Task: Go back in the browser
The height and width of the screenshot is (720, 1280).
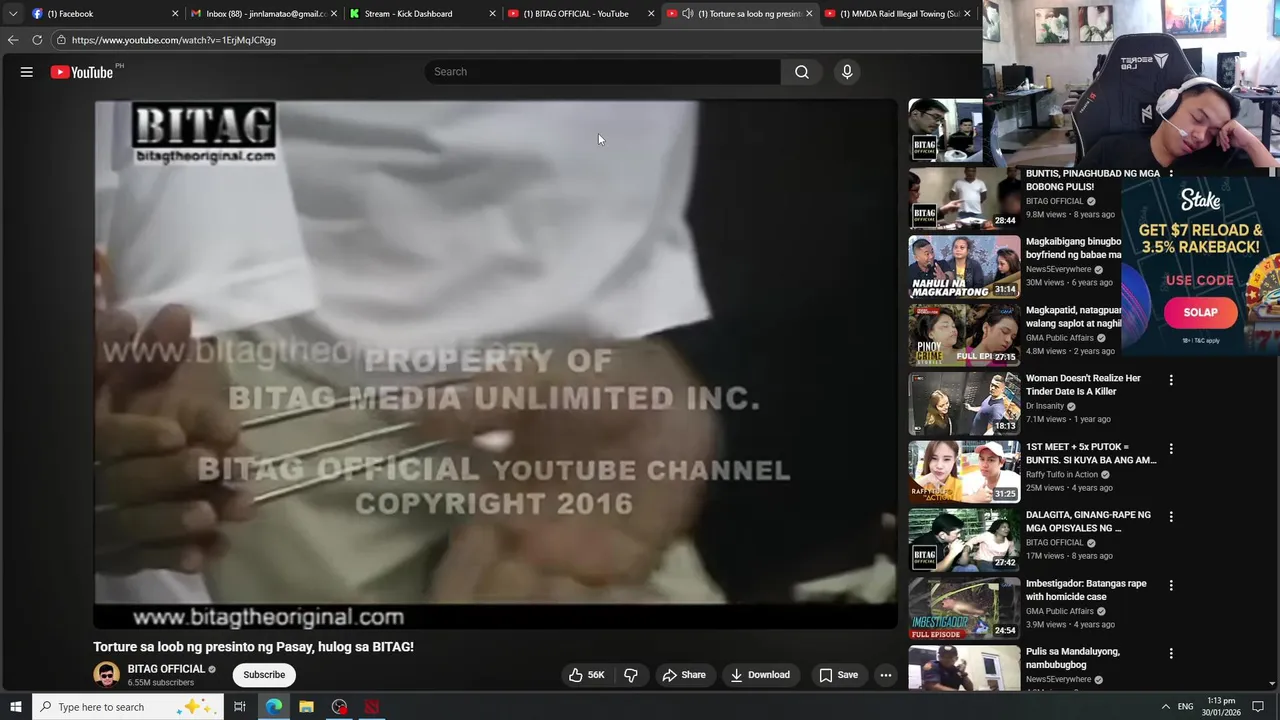Action: tap(12, 40)
